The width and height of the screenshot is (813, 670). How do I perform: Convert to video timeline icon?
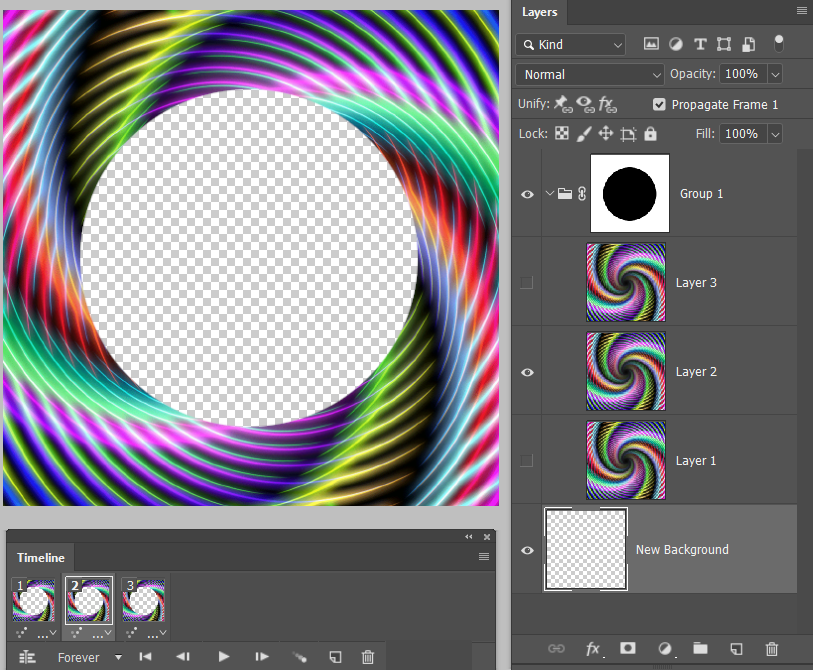coord(27,657)
